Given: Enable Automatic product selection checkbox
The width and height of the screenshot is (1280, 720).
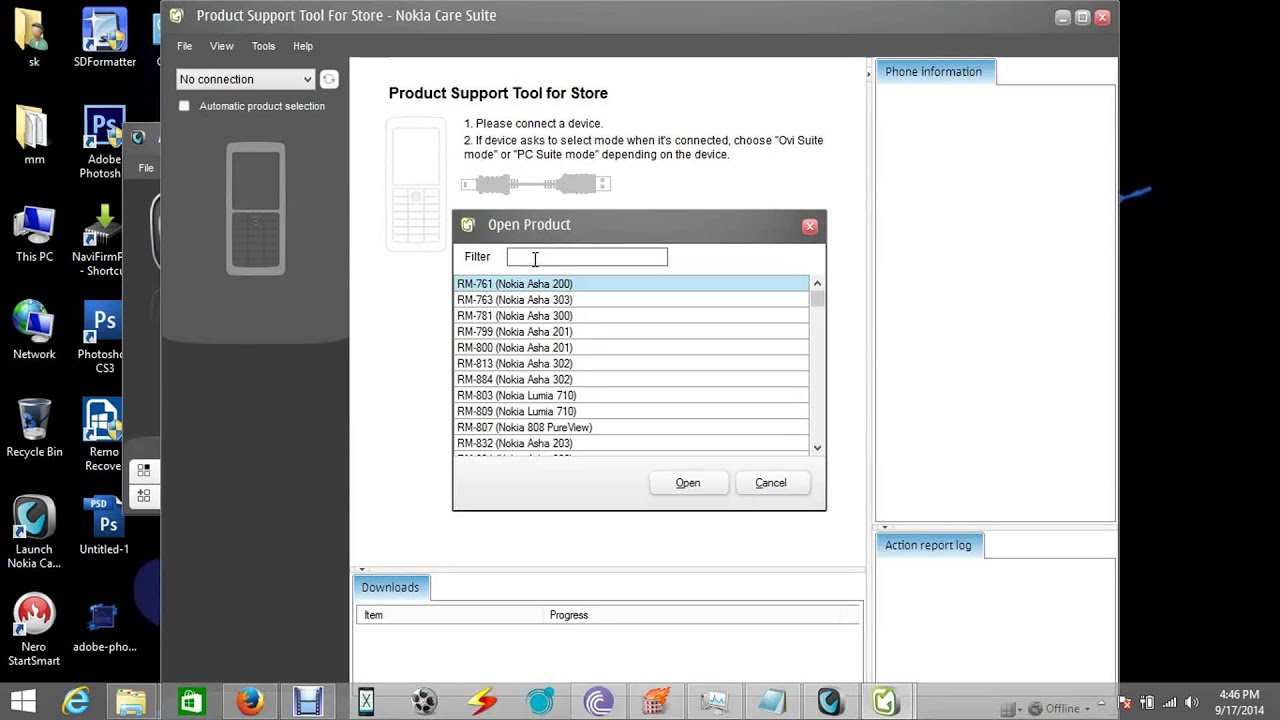Looking at the screenshot, I should pyautogui.click(x=184, y=106).
